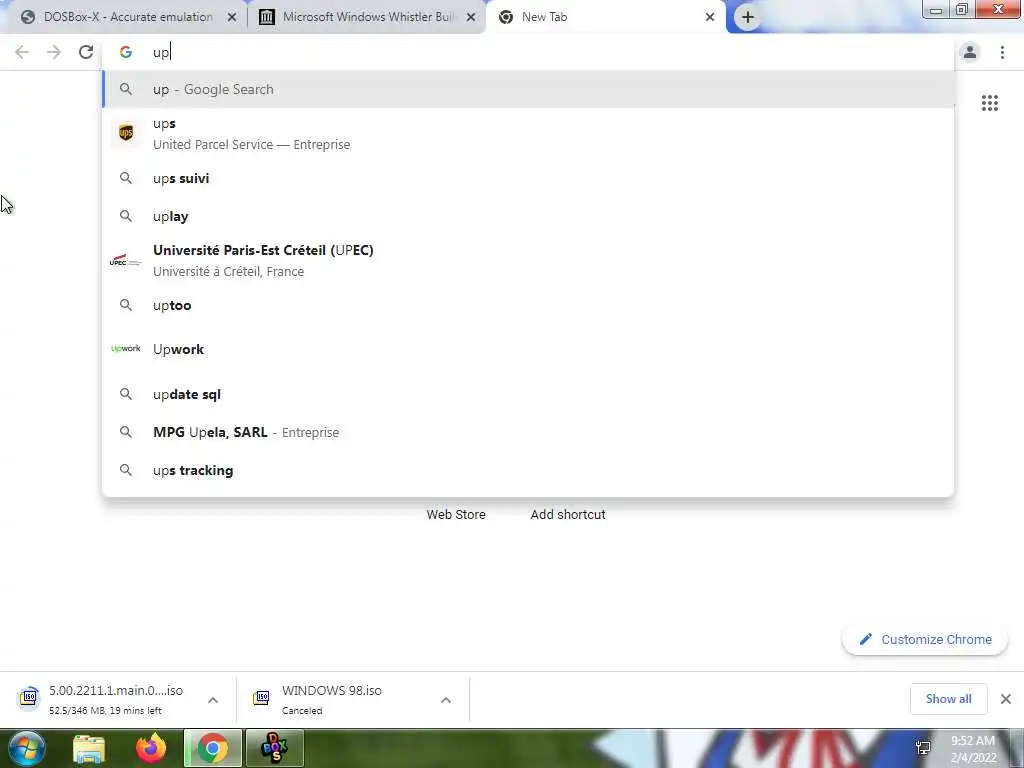Click the magnifier icon beside 'ups tracking'
Image resolution: width=1024 pixels, height=768 pixels.
click(125, 470)
